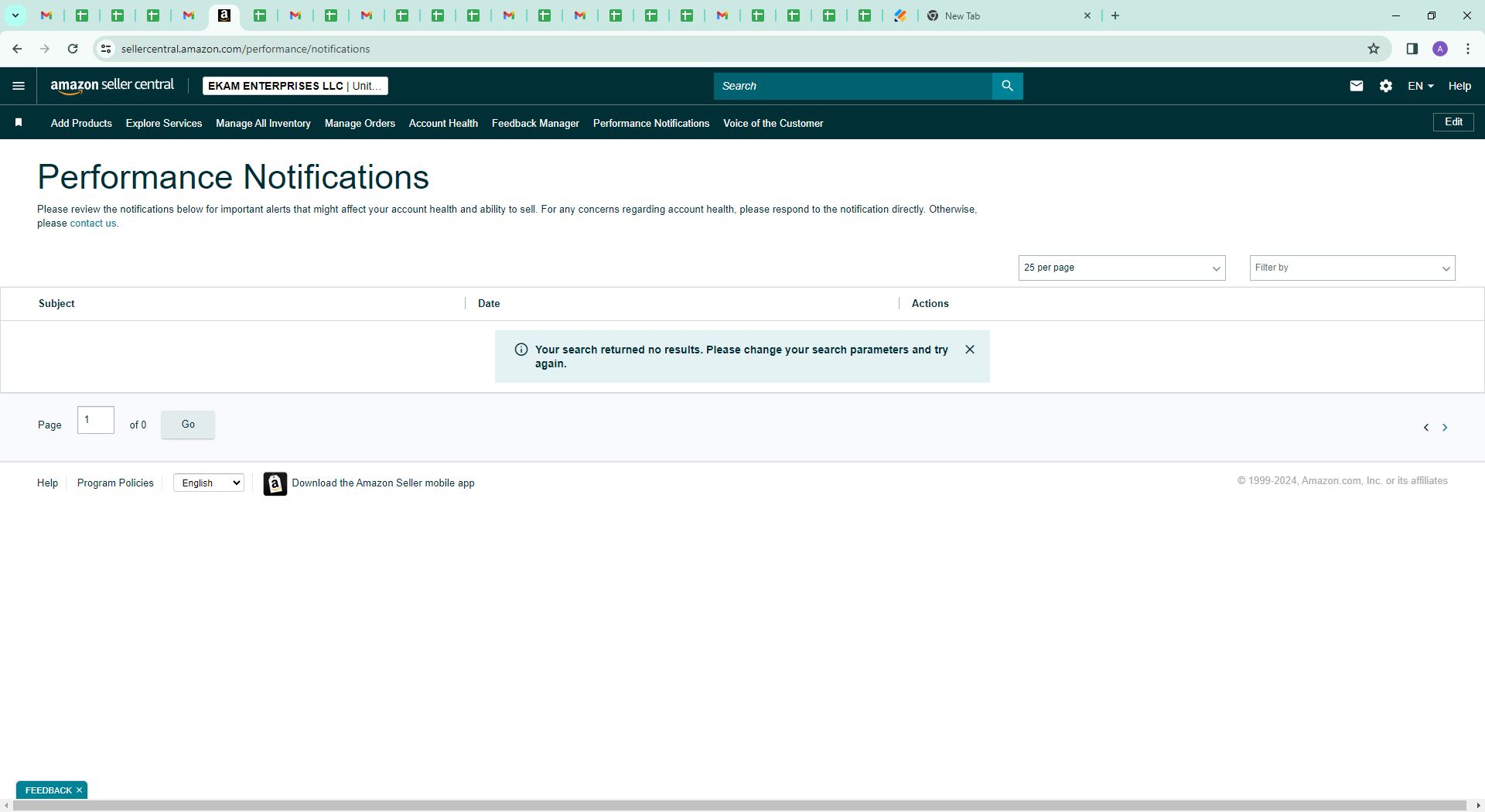1485x812 pixels.
Task: Click the page number input box
Action: 96,420
